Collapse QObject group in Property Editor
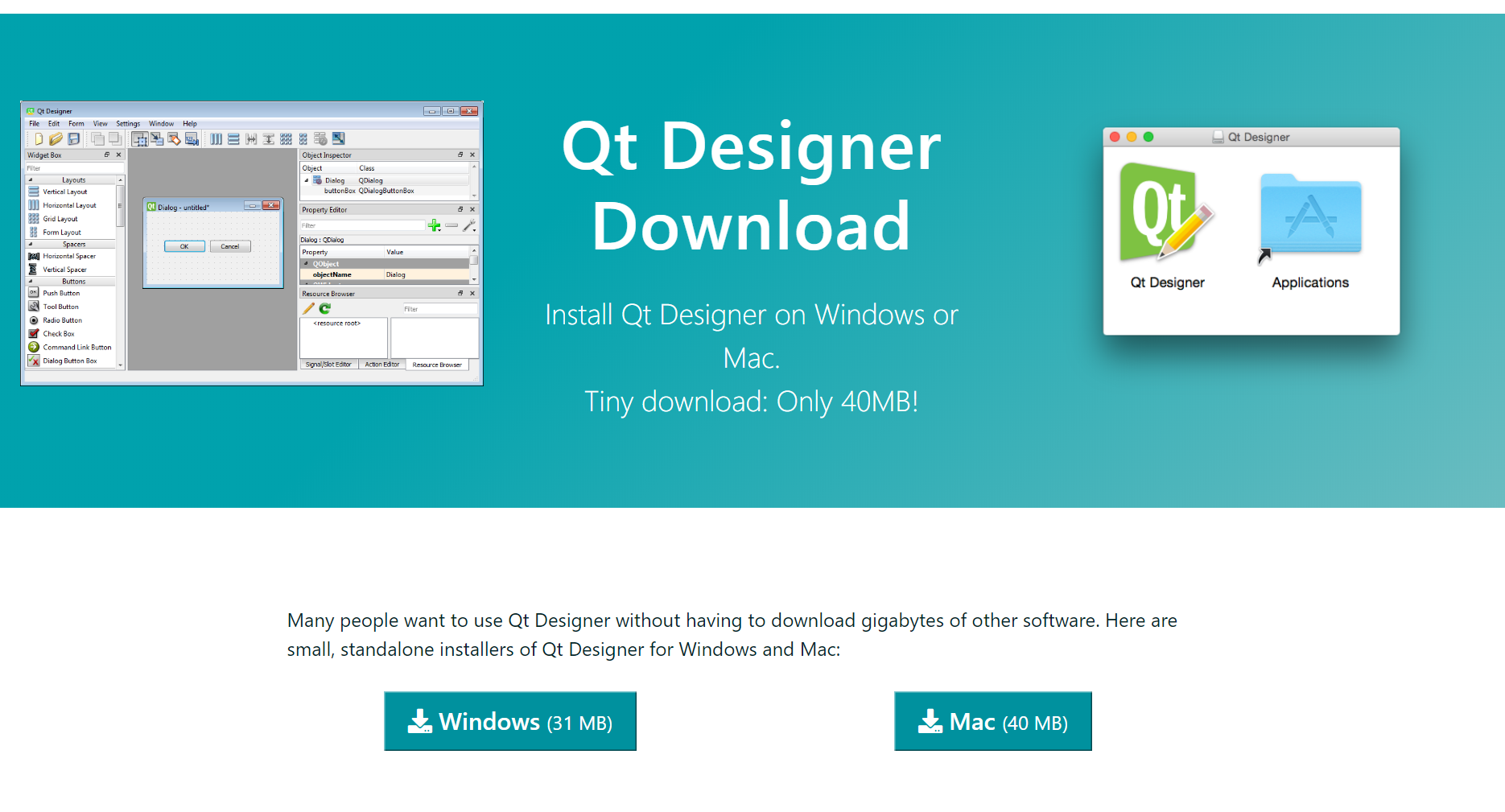Screen dimensions: 1505x812 (x=306, y=263)
